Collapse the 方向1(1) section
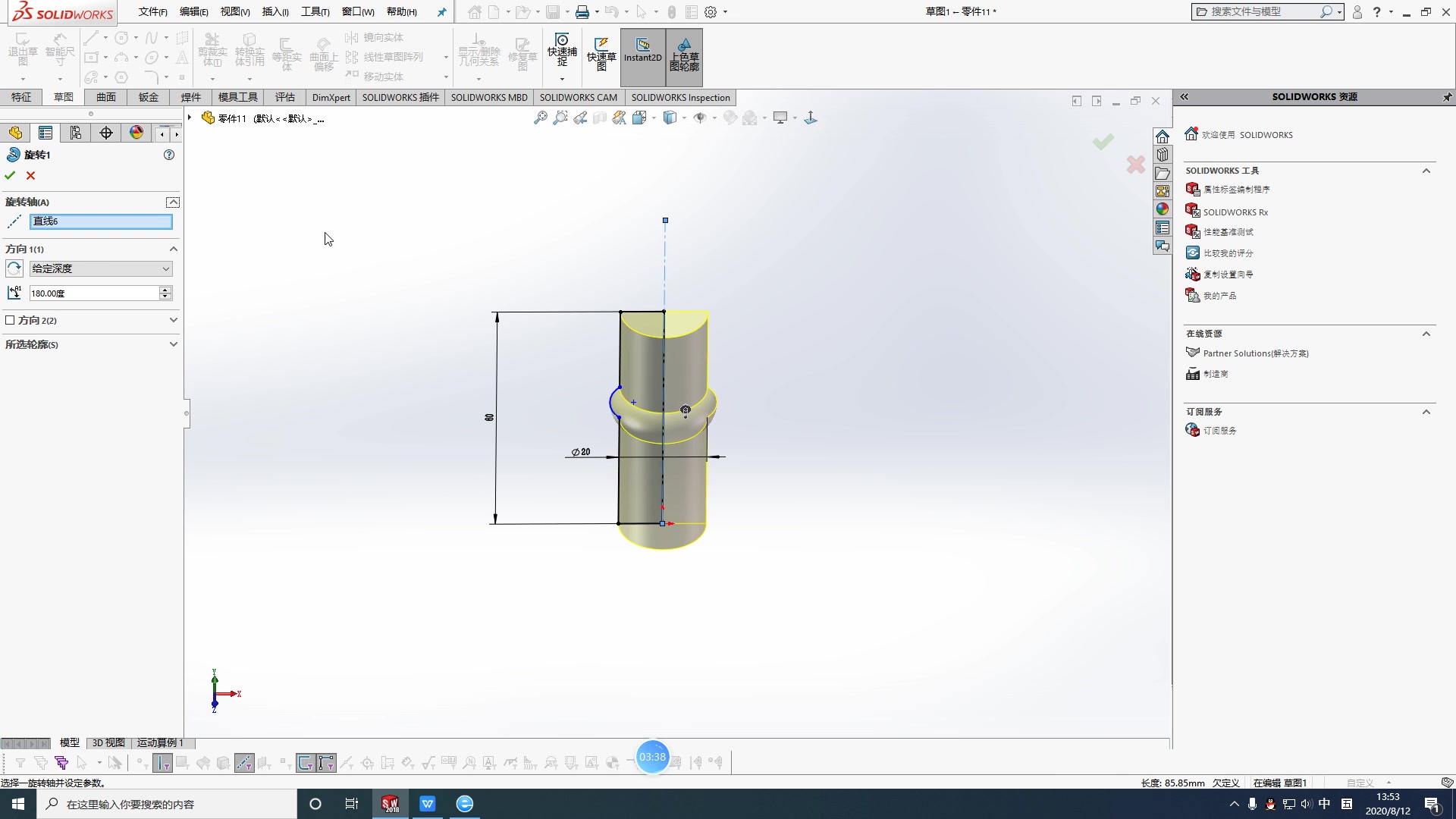The height and width of the screenshot is (819, 1456). pyautogui.click(x=172, y=249)
